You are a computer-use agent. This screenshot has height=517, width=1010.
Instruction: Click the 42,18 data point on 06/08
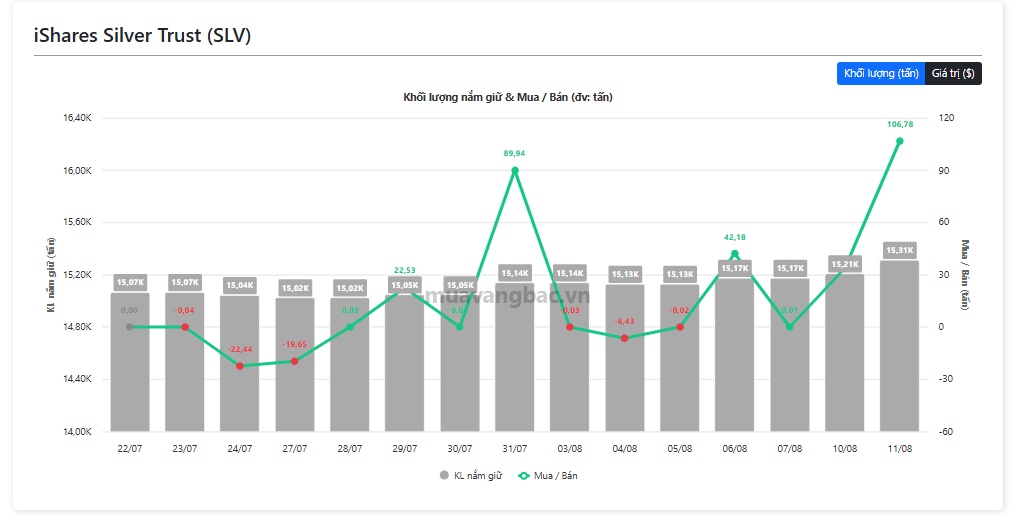pos(734,254)
